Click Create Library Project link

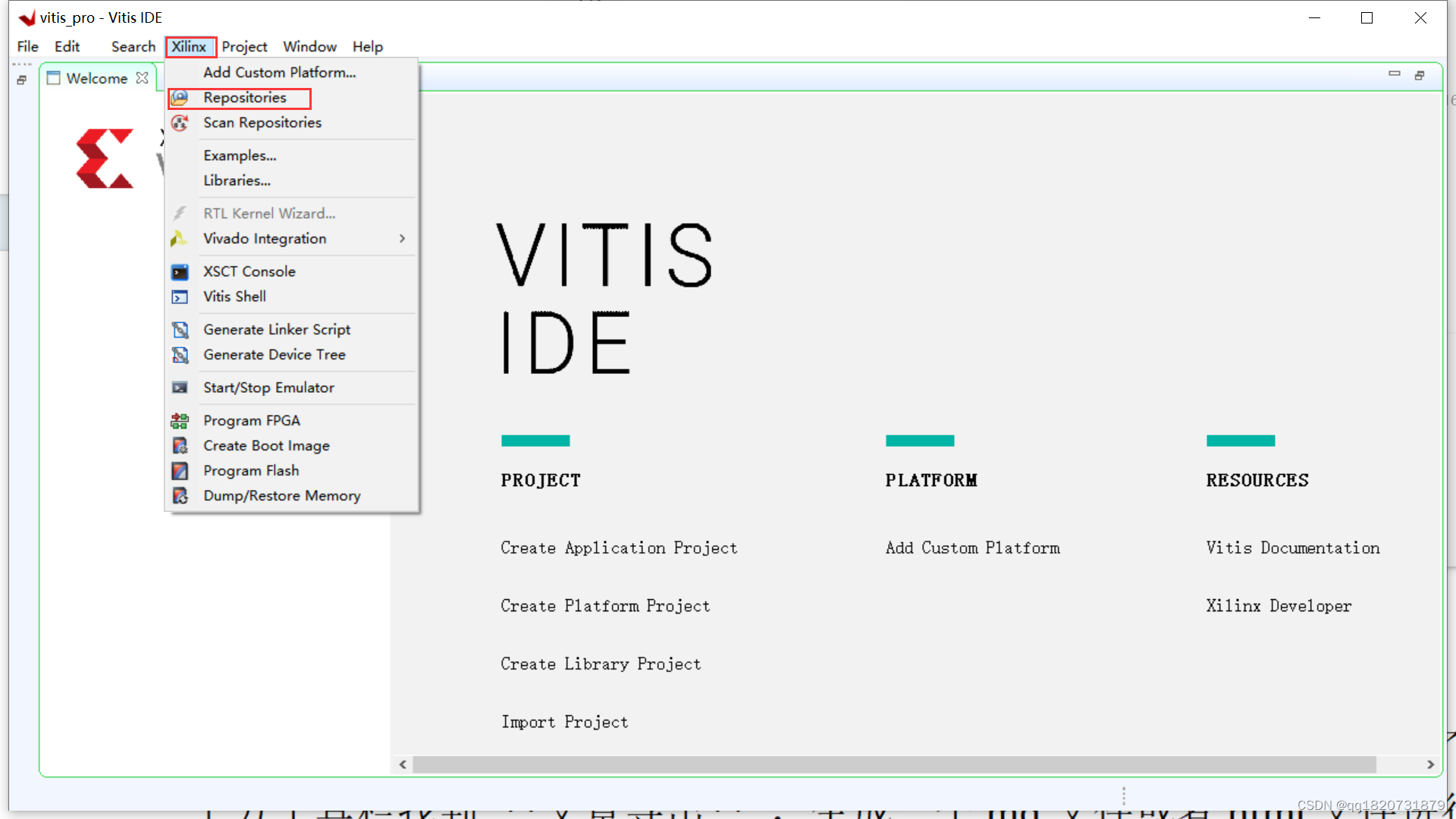tap(601, 664)
